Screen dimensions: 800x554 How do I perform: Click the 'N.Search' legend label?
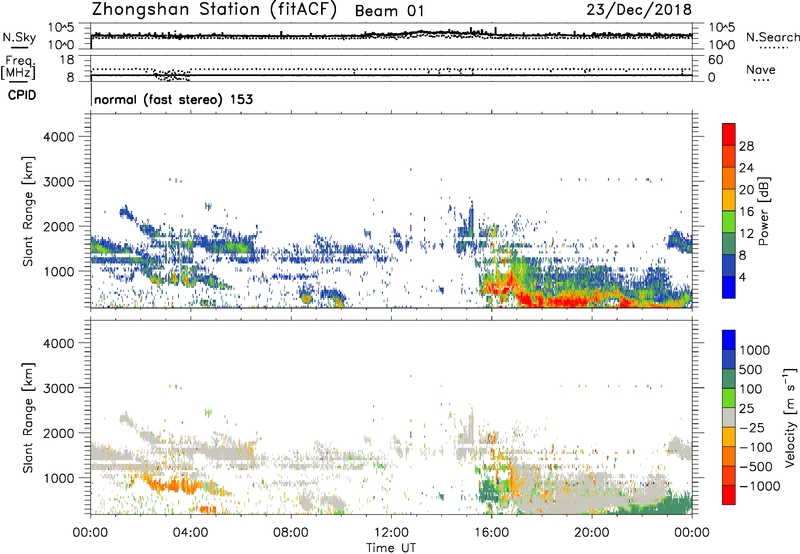(x=772, y=37)
